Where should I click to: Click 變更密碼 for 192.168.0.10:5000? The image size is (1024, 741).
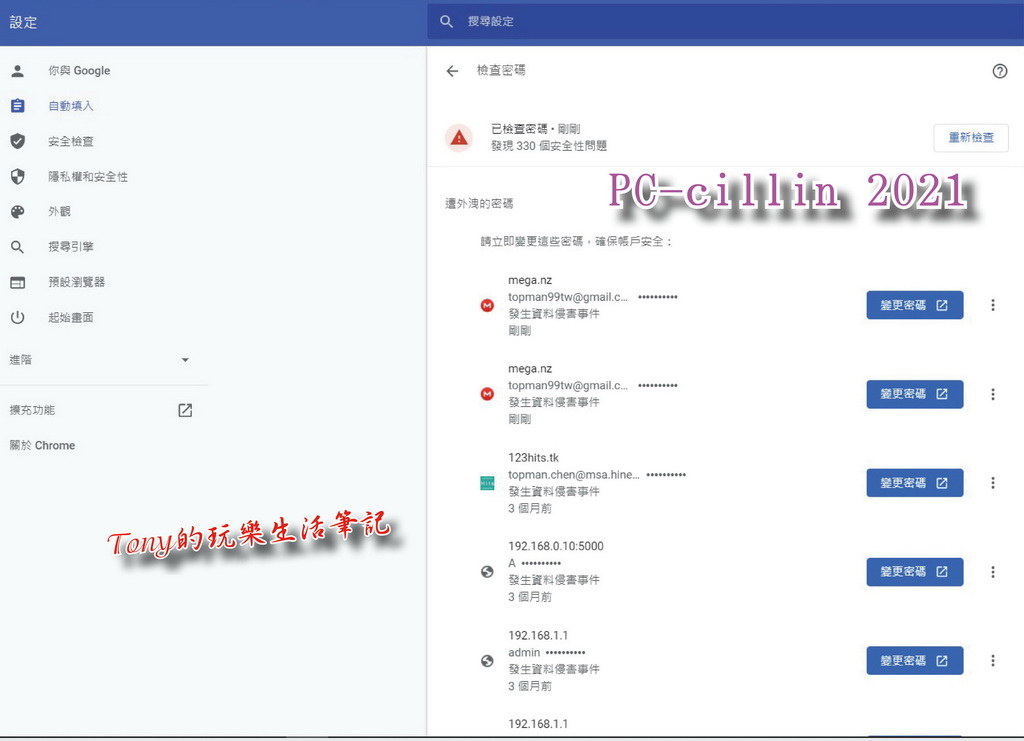click(x=914, y=572)
